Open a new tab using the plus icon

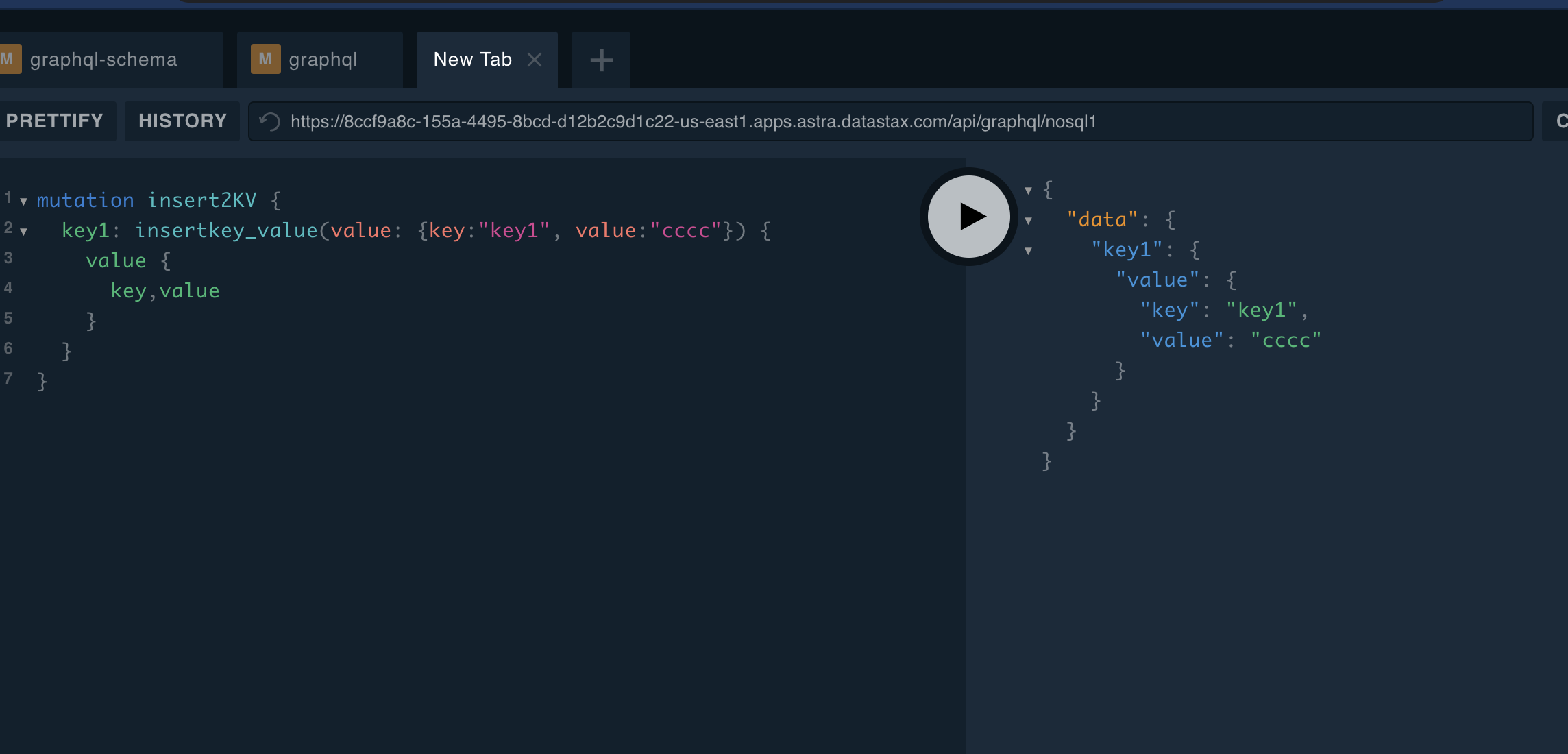coord(600,60)
